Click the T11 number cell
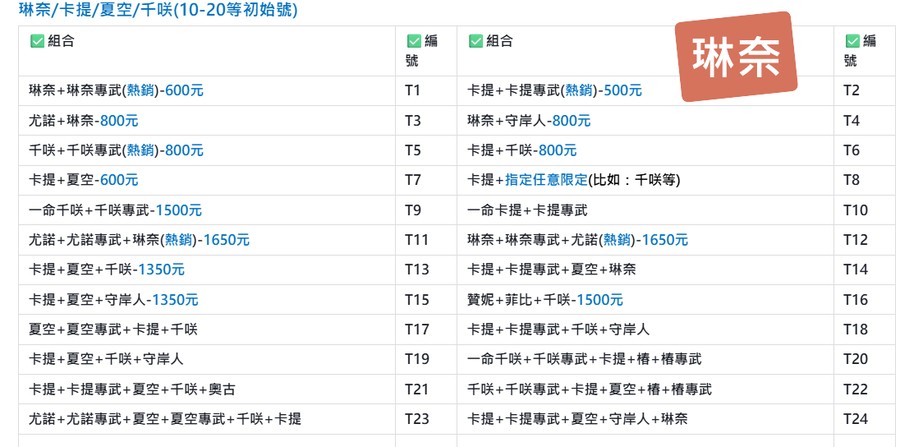 click(x=416, y=240)
